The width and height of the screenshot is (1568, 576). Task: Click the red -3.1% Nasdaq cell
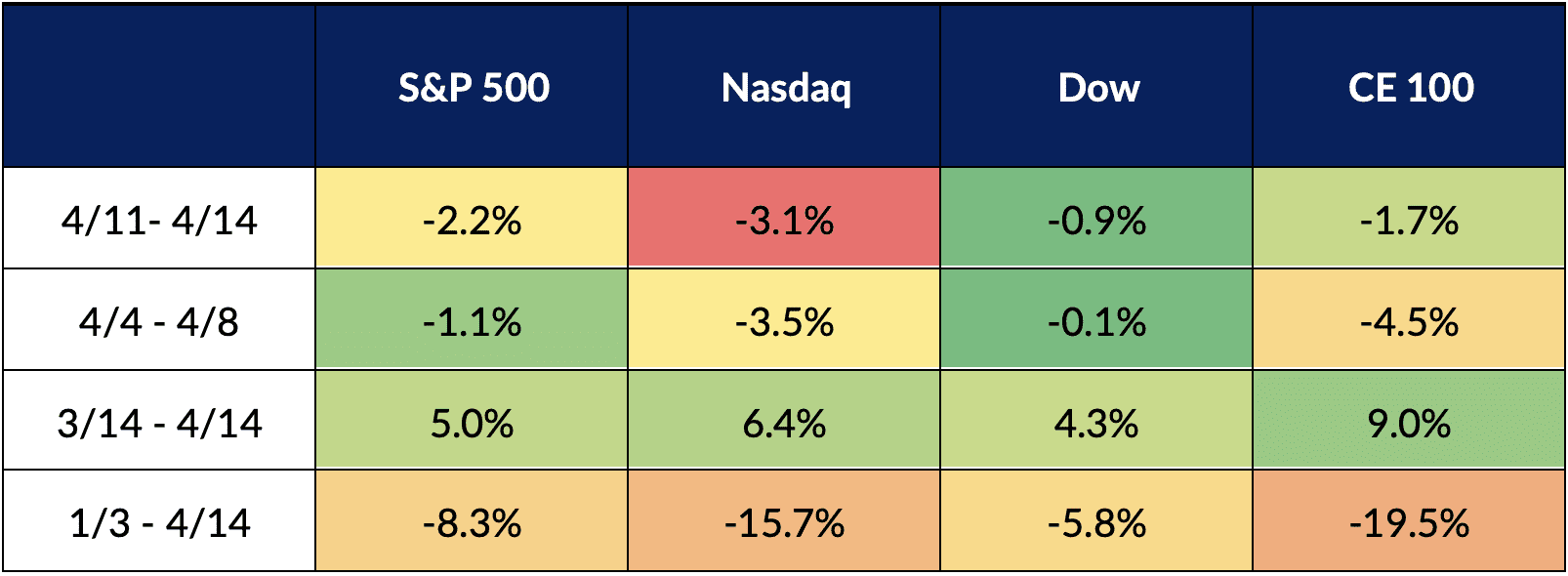[x=784, y=220]
